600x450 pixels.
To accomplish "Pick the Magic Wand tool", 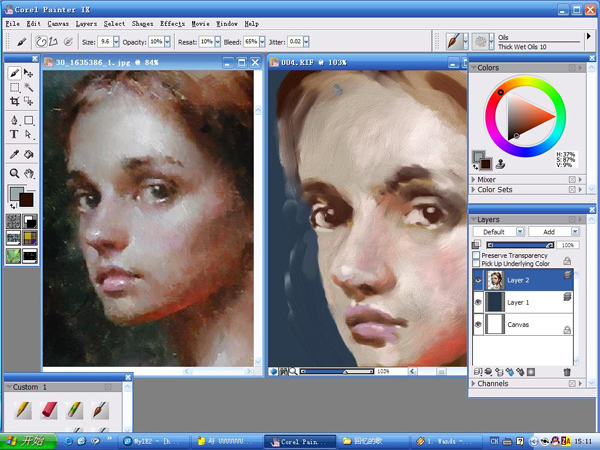I will 28,87.
